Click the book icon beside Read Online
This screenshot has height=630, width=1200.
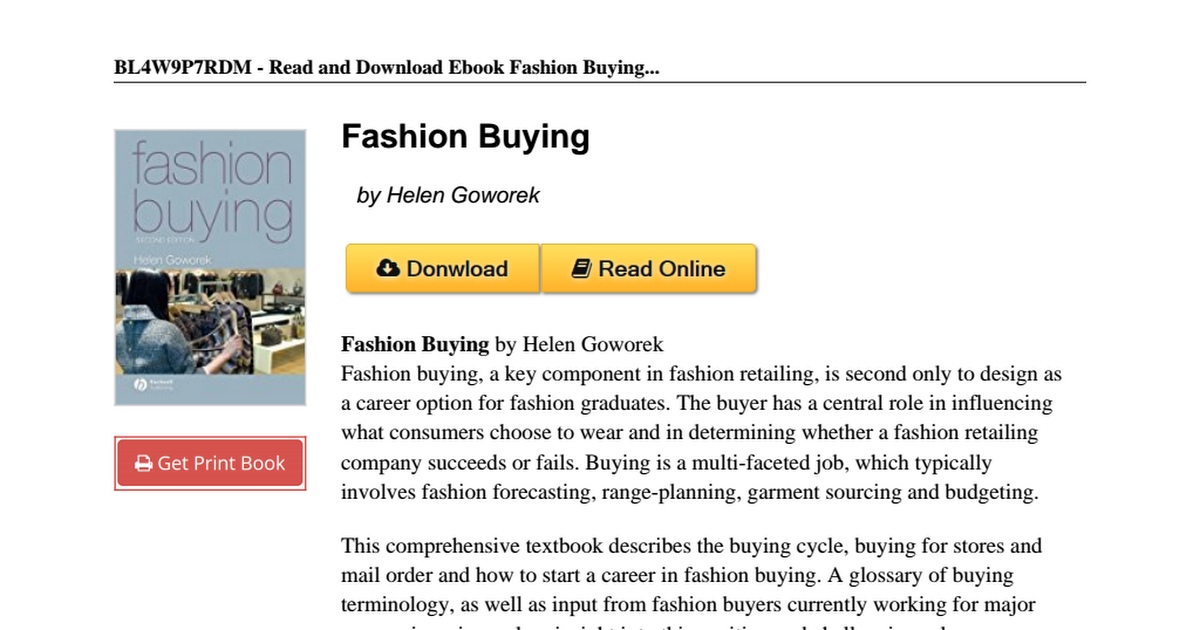[581, 269]
